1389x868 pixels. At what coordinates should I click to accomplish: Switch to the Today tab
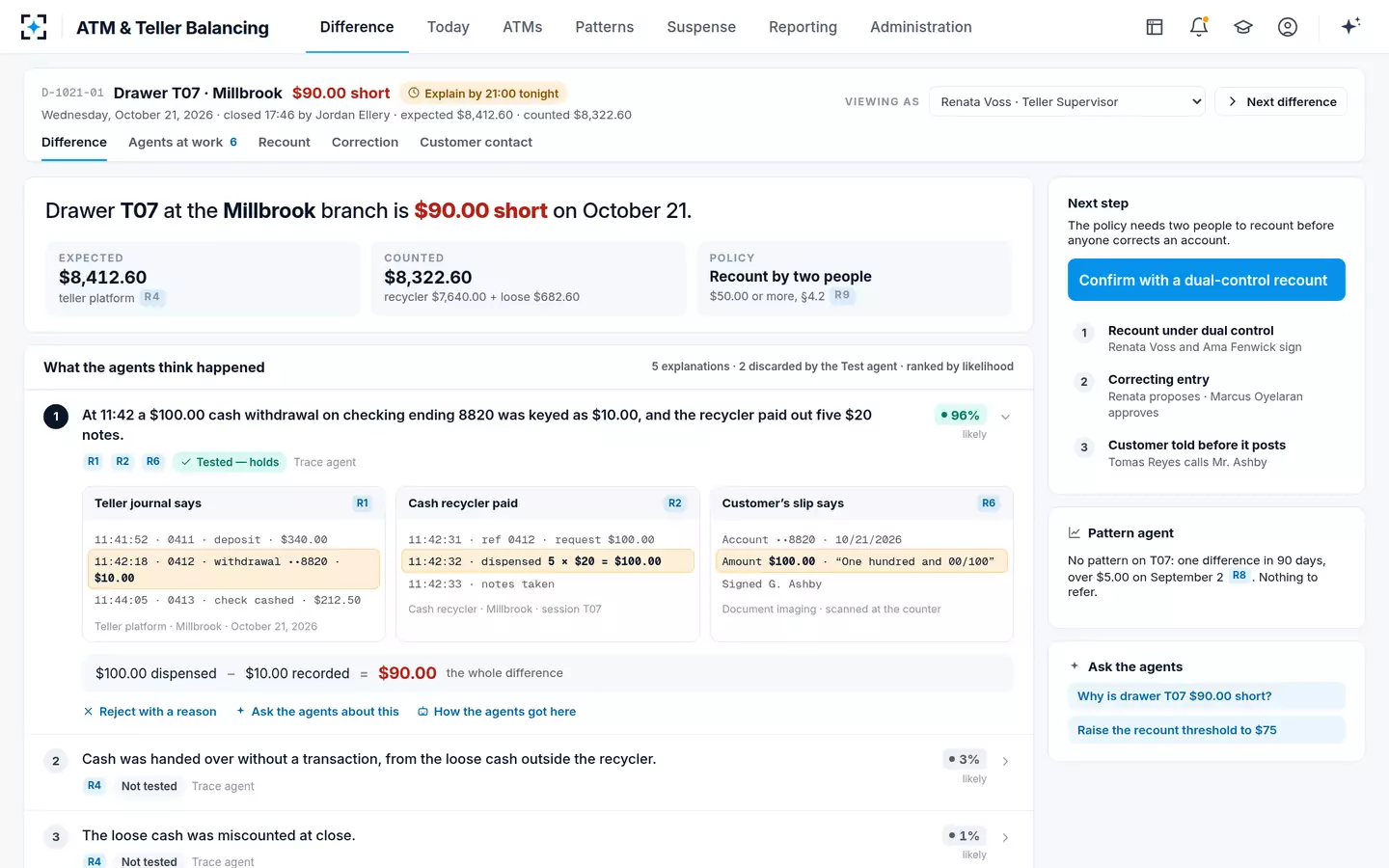[x=449, y=27]
